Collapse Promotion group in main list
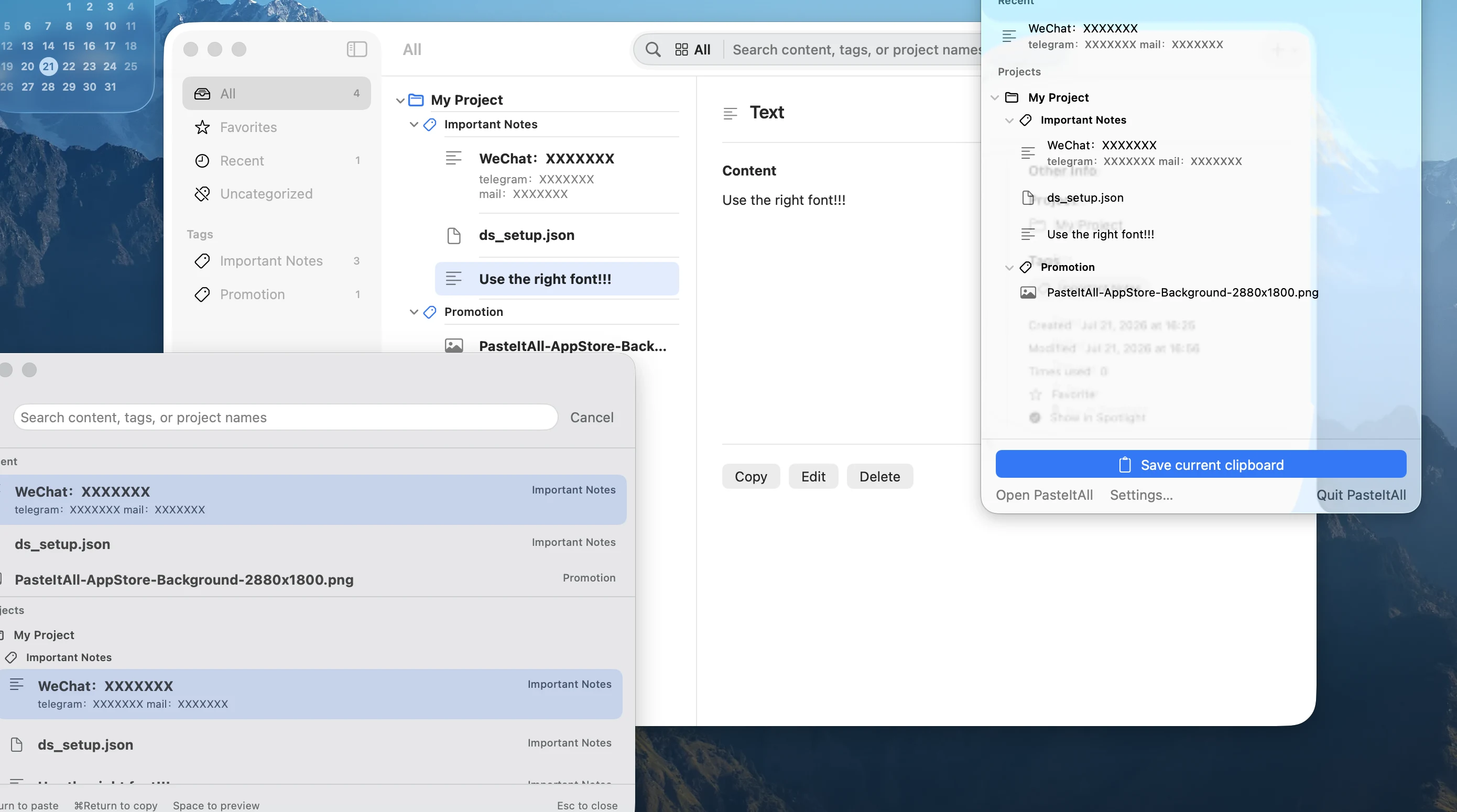 [414, 312]
